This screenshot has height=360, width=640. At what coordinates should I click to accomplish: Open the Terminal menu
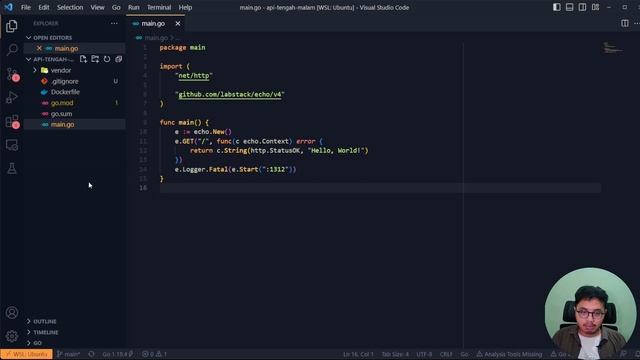[159, 7]
